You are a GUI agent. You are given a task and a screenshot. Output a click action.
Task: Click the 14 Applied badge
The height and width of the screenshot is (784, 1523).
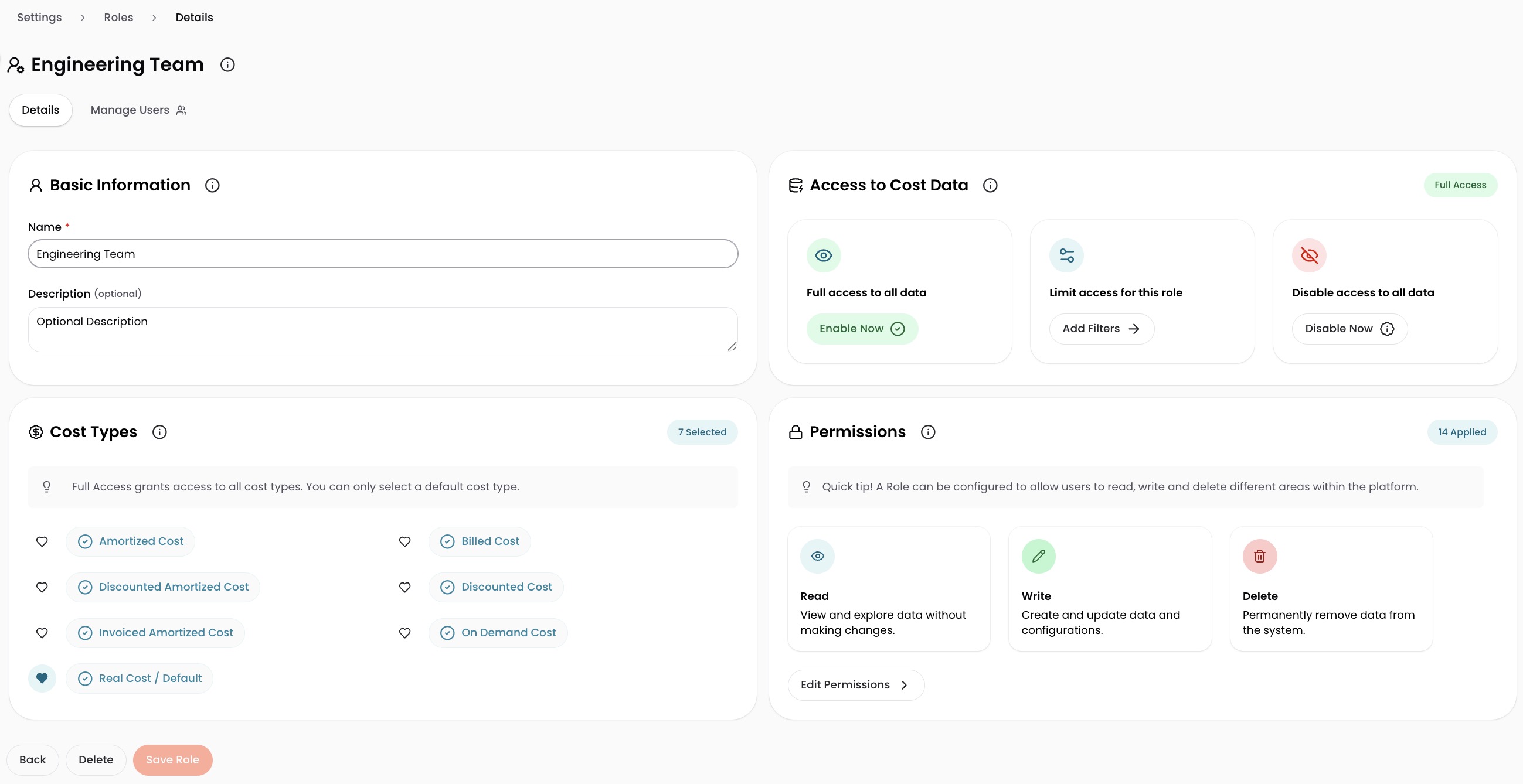pyautogui.click(x=1462, y=432)
